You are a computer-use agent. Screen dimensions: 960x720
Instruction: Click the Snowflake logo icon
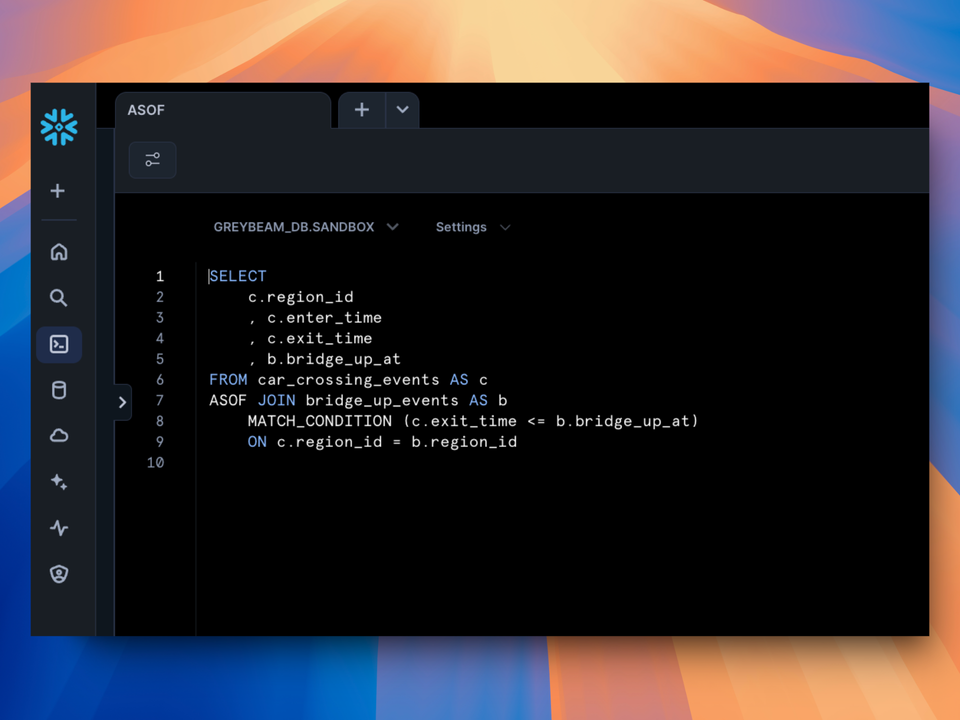pos(58,127)
